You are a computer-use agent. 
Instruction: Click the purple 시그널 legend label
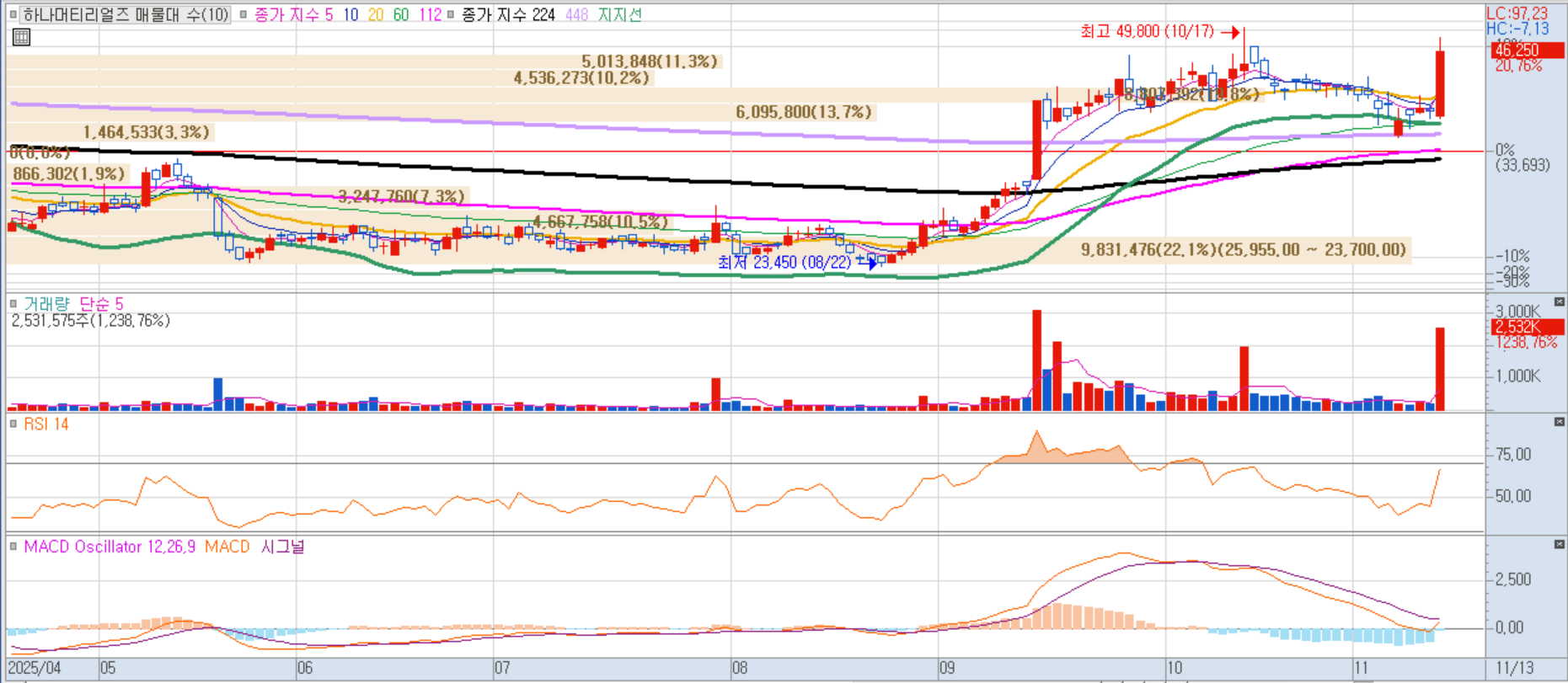tap(282, 547)
